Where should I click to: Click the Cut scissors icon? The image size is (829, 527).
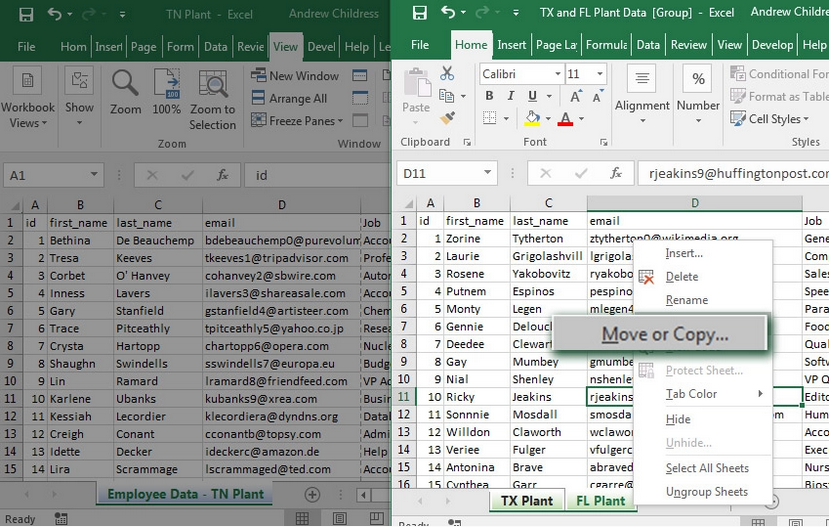click(x=447, y=73)
